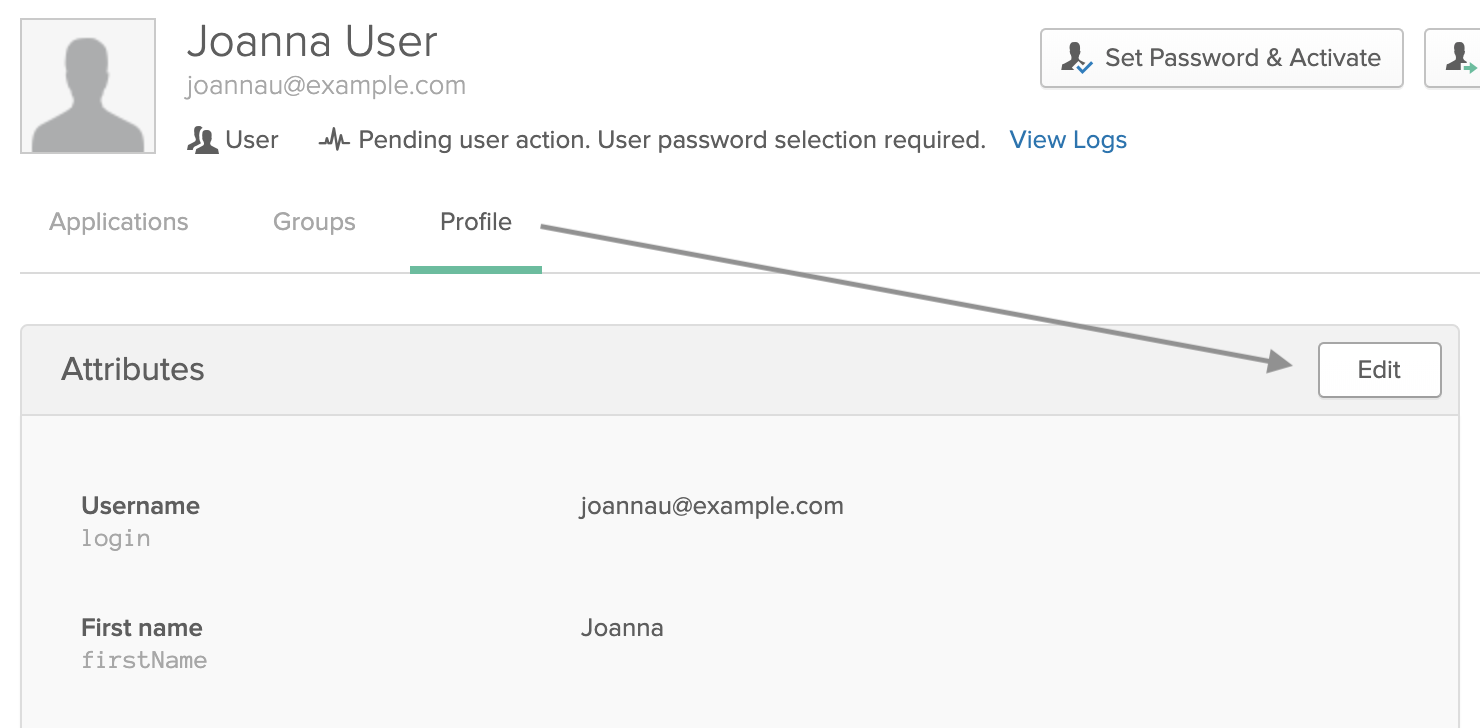Click the person-checkmark icon in Set Password button

pos(1077,58)
